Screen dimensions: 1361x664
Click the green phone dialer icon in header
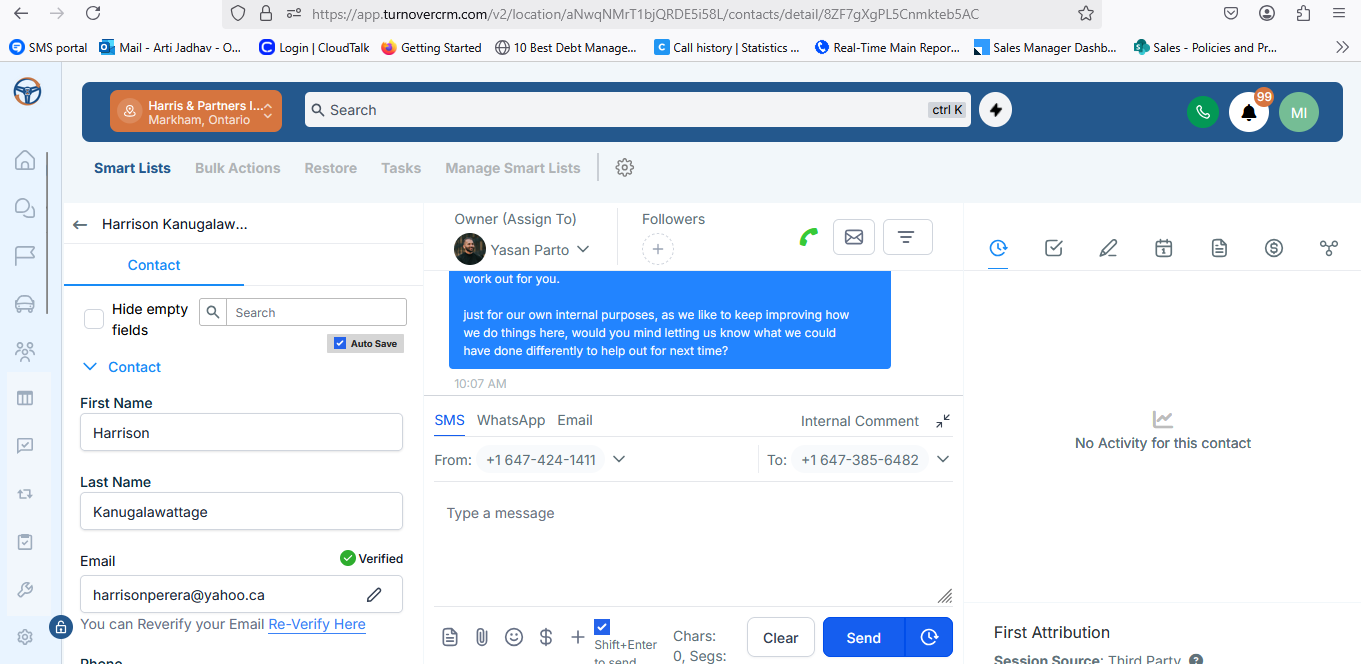pyautogui.click(x=1202, y=112)
